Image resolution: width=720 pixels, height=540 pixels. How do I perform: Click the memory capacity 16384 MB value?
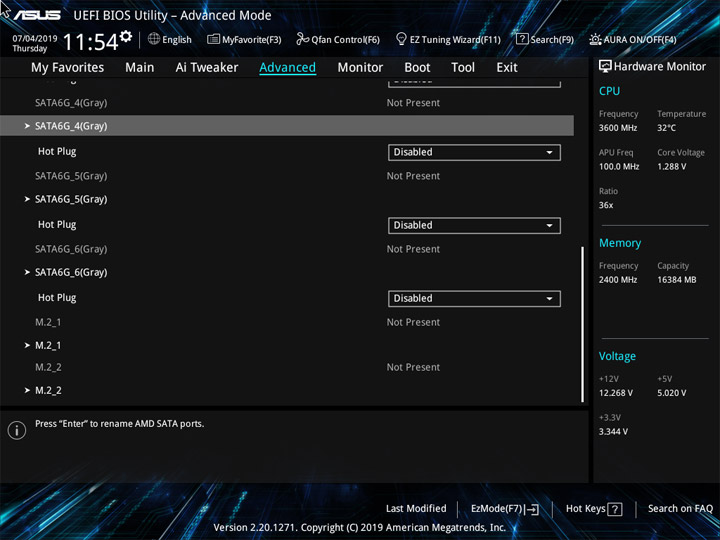676,280
